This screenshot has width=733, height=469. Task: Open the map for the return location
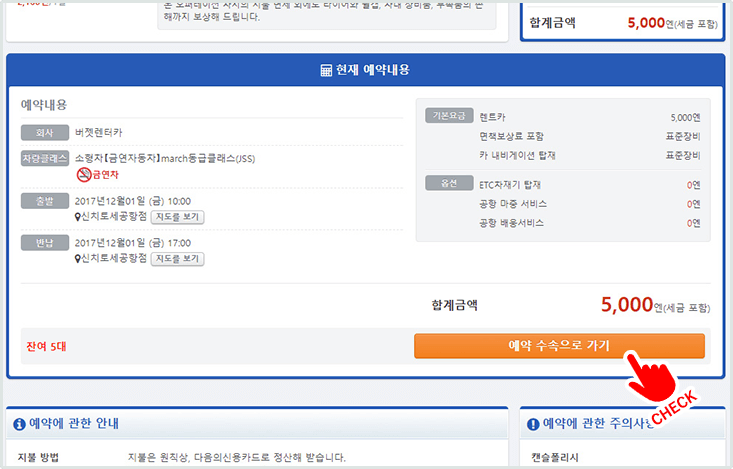pyautogui.click(x=177, y=258)
